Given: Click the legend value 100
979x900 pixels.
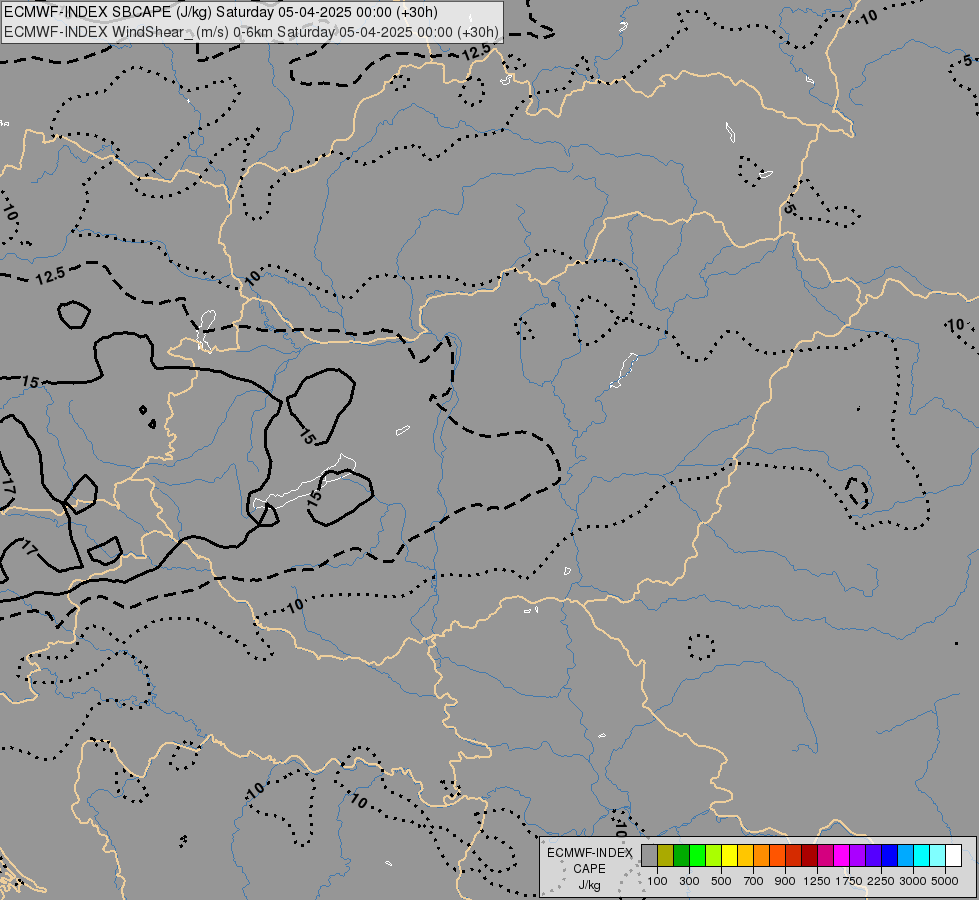Looking at the screenshot, I should tap(657, 881).
